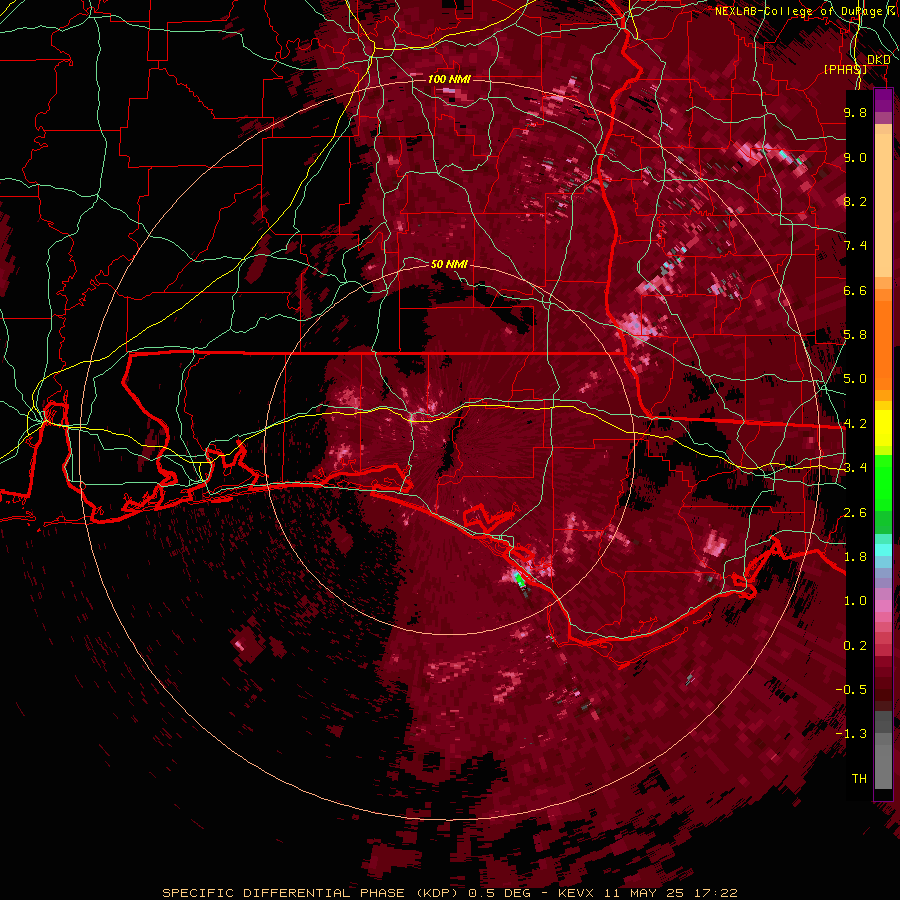
Task: Click the pink segment of the color bar
Action: (x=883, y=607)
